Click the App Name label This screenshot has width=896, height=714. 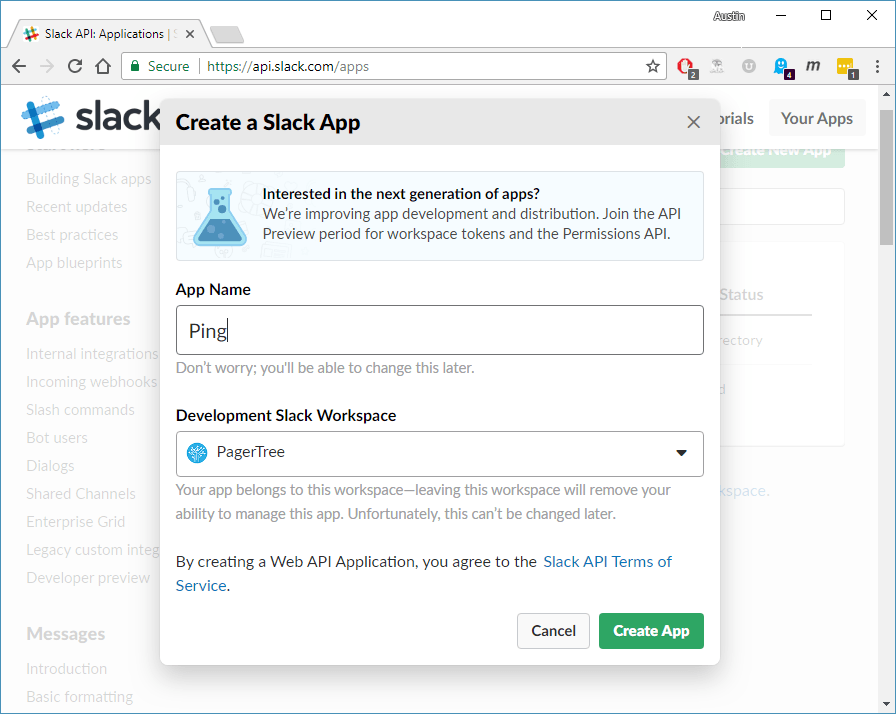[x=213, y=290]
